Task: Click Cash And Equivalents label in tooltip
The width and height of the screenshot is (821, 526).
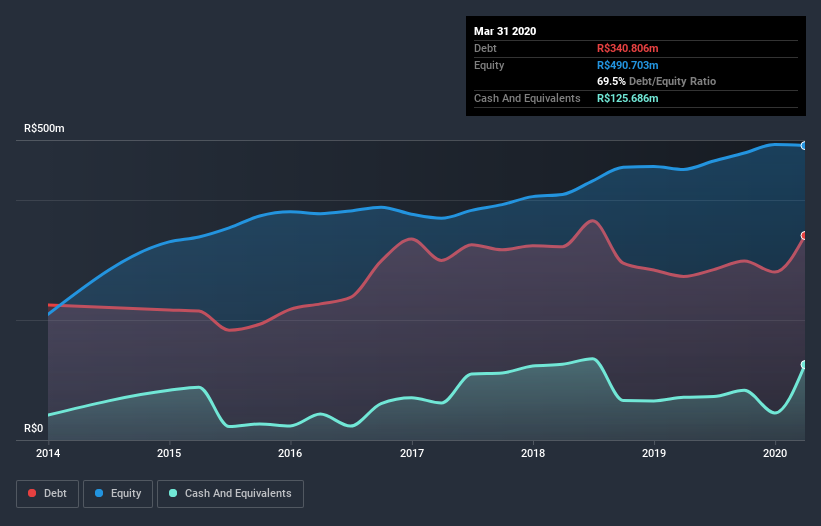Action: click(527, 98)
